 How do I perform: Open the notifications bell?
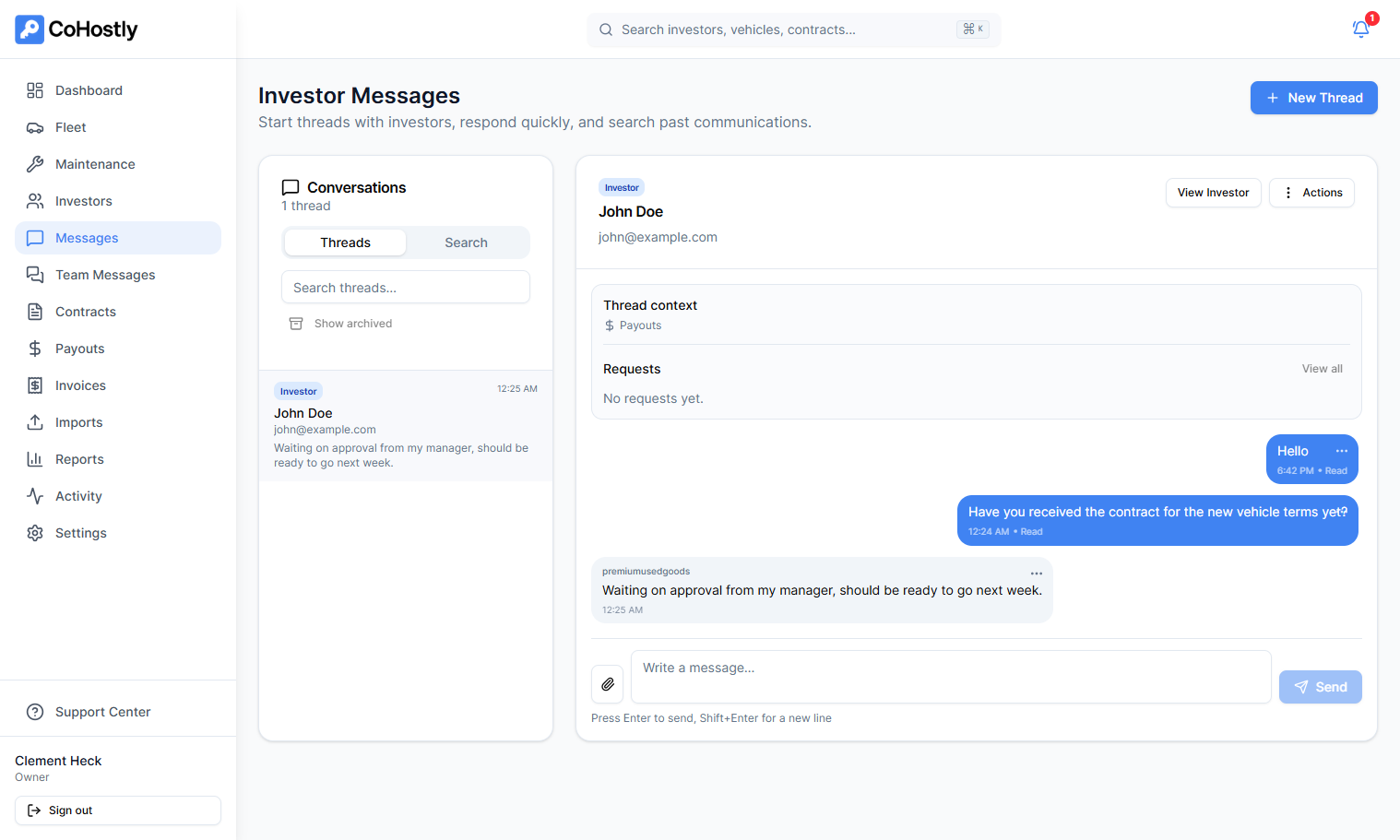coord(1360,30)
